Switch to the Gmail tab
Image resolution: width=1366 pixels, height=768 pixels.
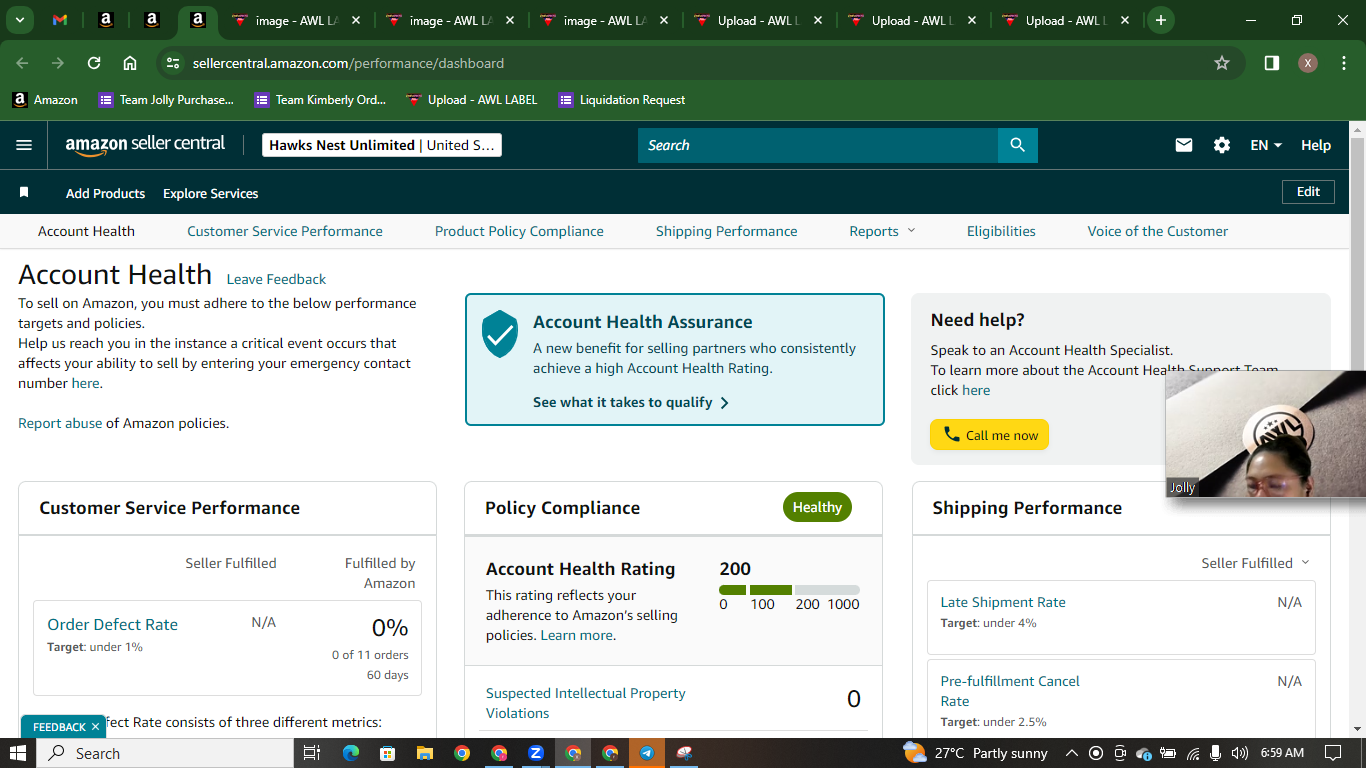tap(60, 20)
